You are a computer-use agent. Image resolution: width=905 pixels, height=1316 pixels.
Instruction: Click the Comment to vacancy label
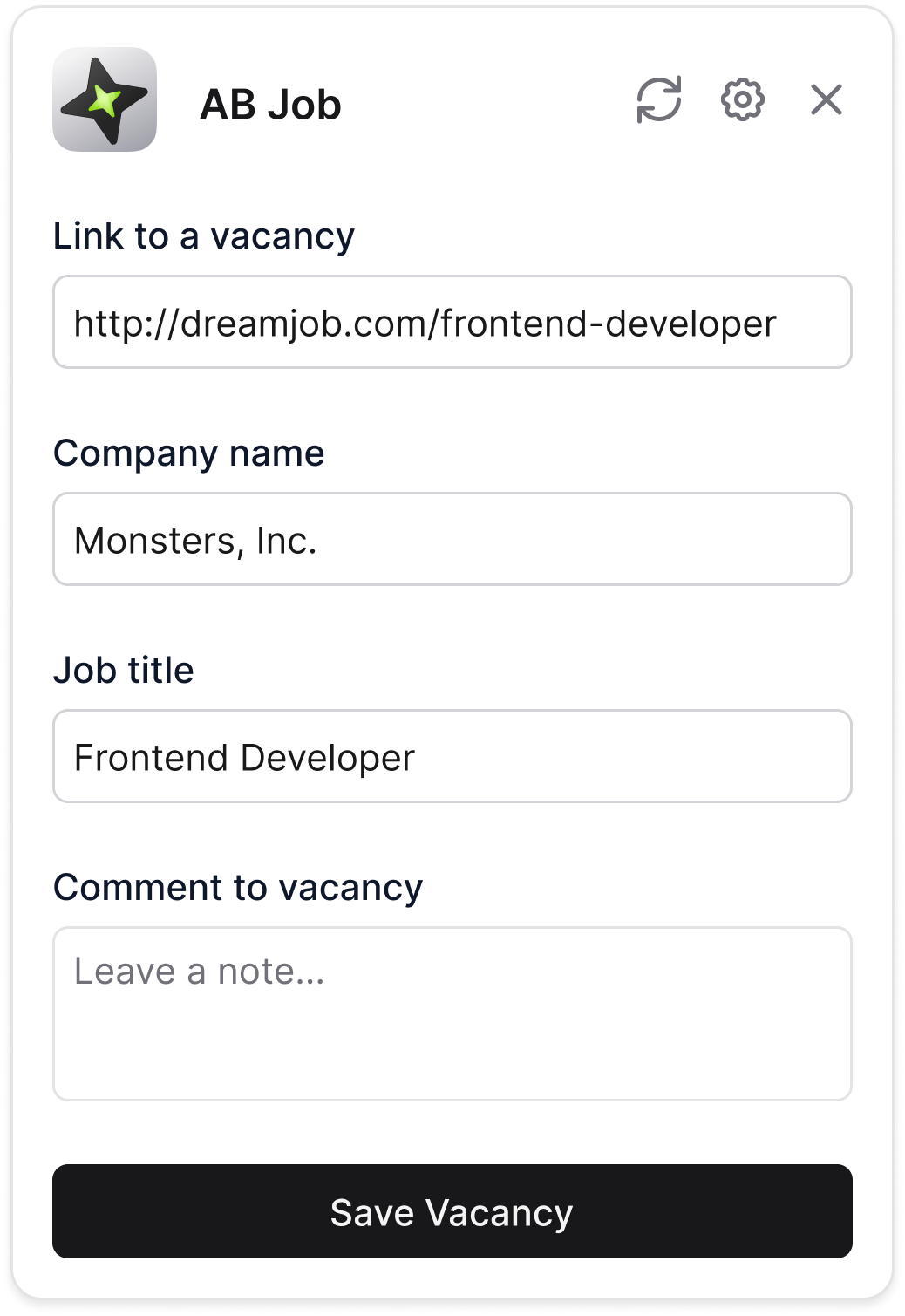pyautogui.click(x=237, y=888)
